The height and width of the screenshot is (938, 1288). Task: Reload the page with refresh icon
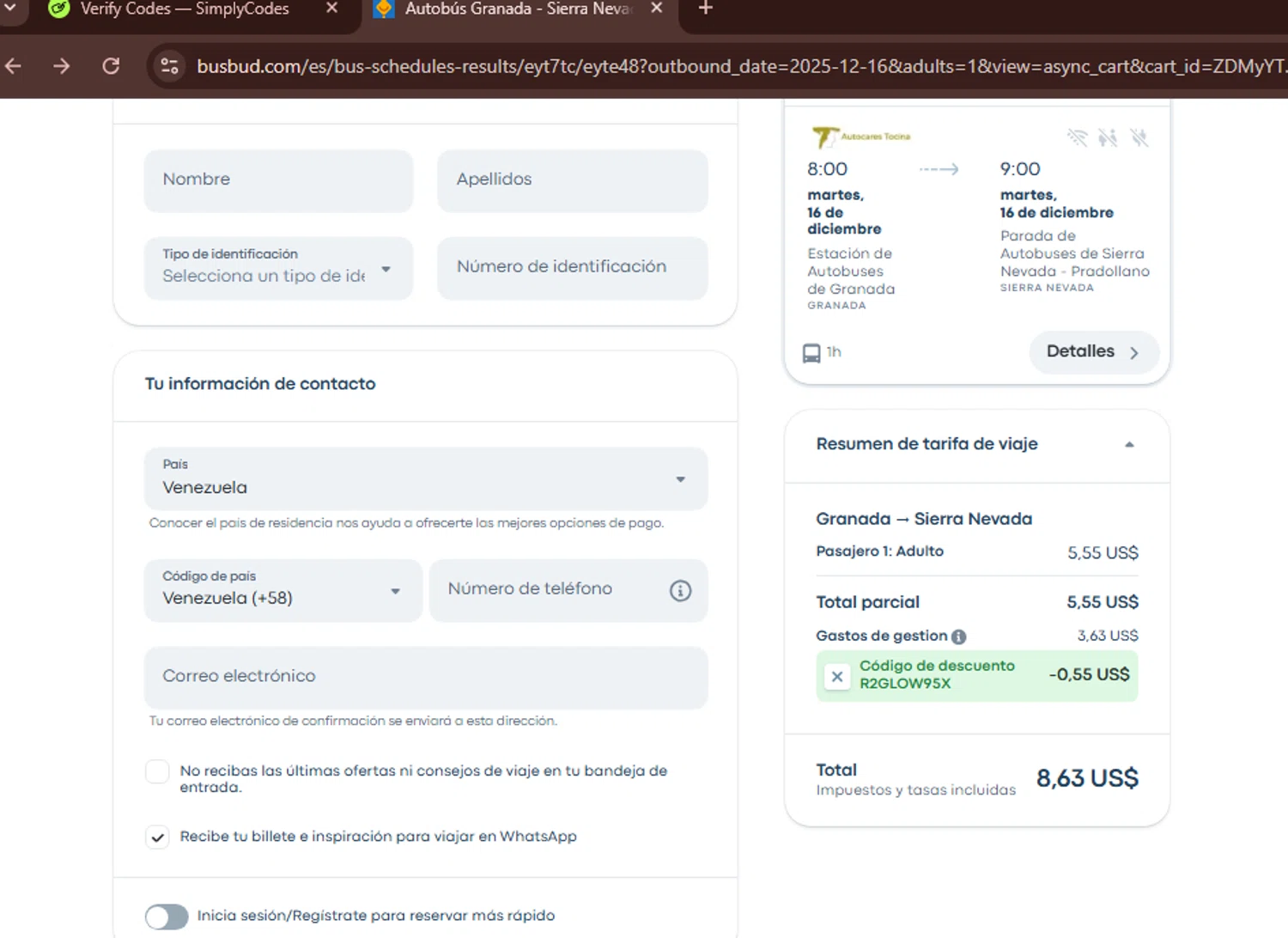click(x=111, y=66)
